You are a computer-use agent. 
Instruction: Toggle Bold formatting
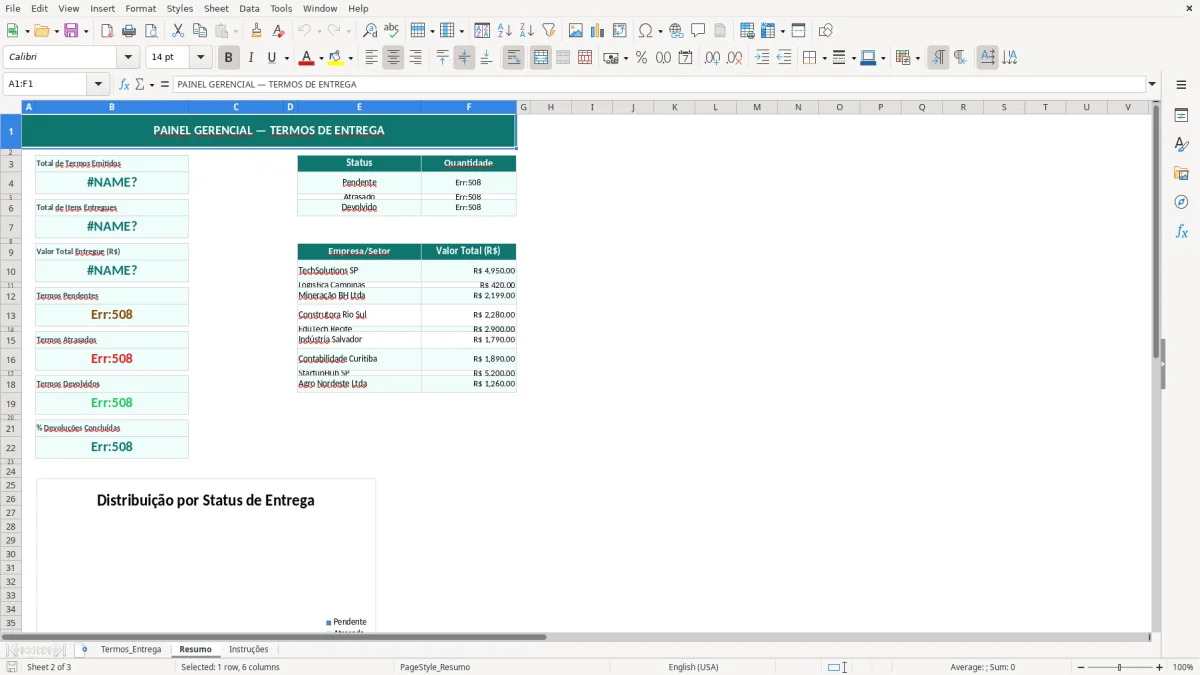(229, 58)
